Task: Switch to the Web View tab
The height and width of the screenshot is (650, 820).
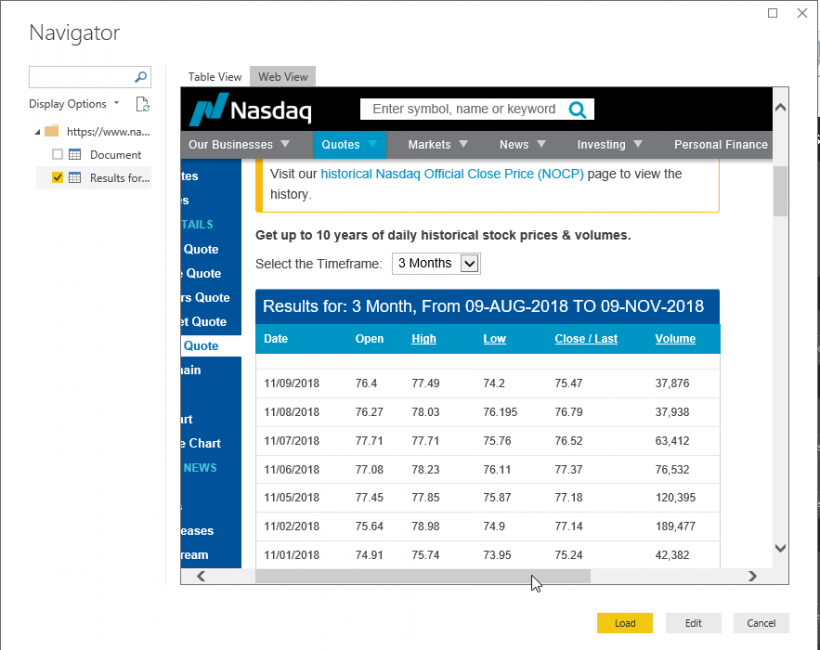Action: 283,77
